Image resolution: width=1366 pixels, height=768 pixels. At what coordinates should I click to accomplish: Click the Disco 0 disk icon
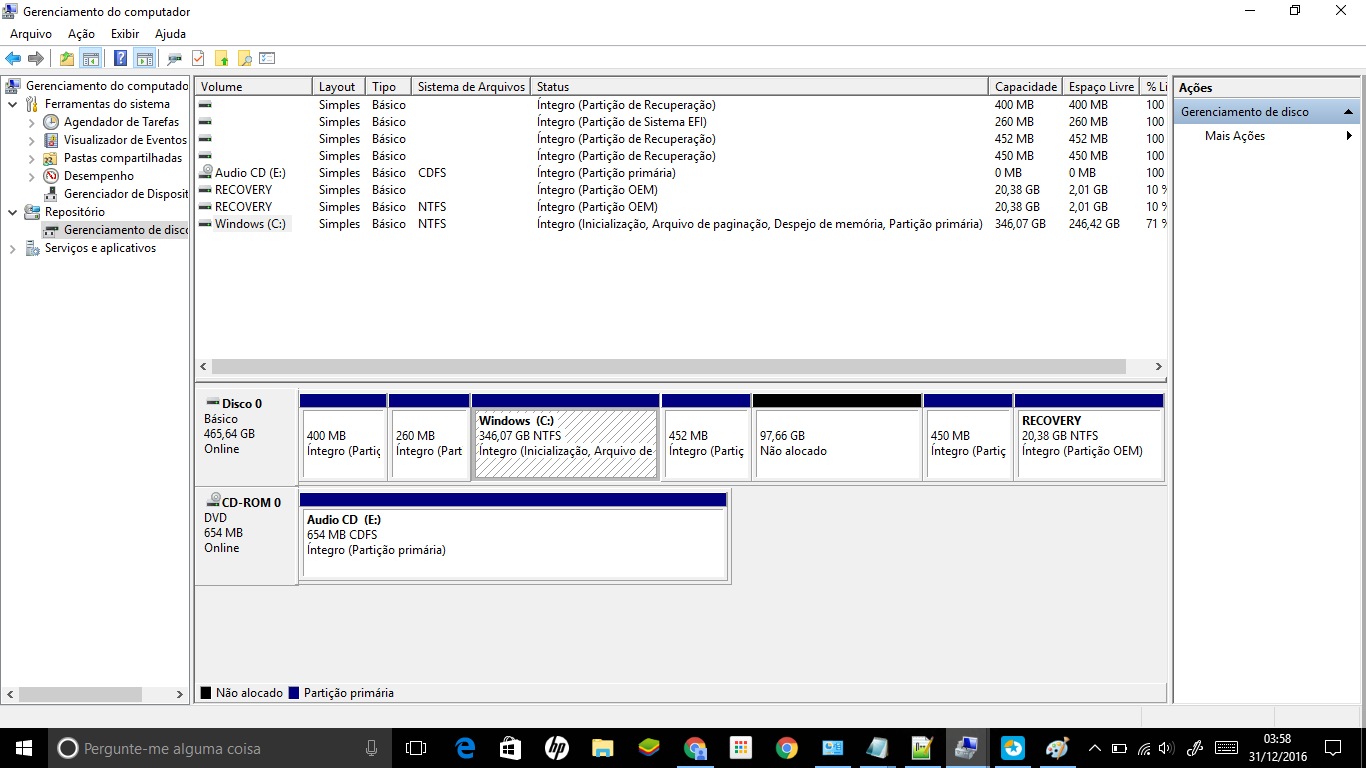[212, 403]
